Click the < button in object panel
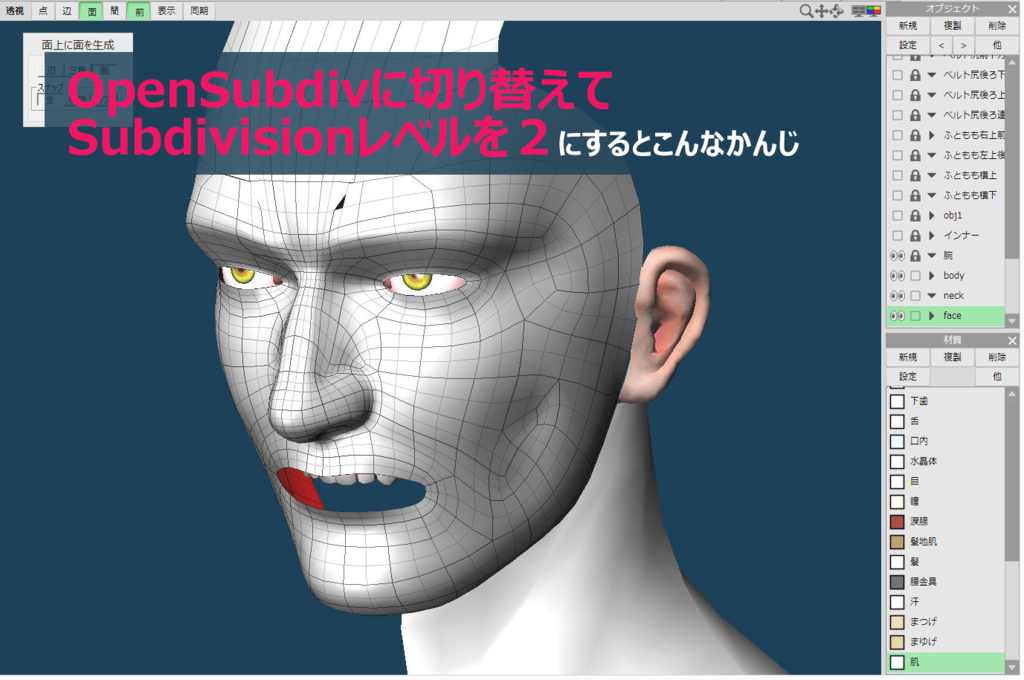The width and height of the screenshot is (1024, 680). 941,45
